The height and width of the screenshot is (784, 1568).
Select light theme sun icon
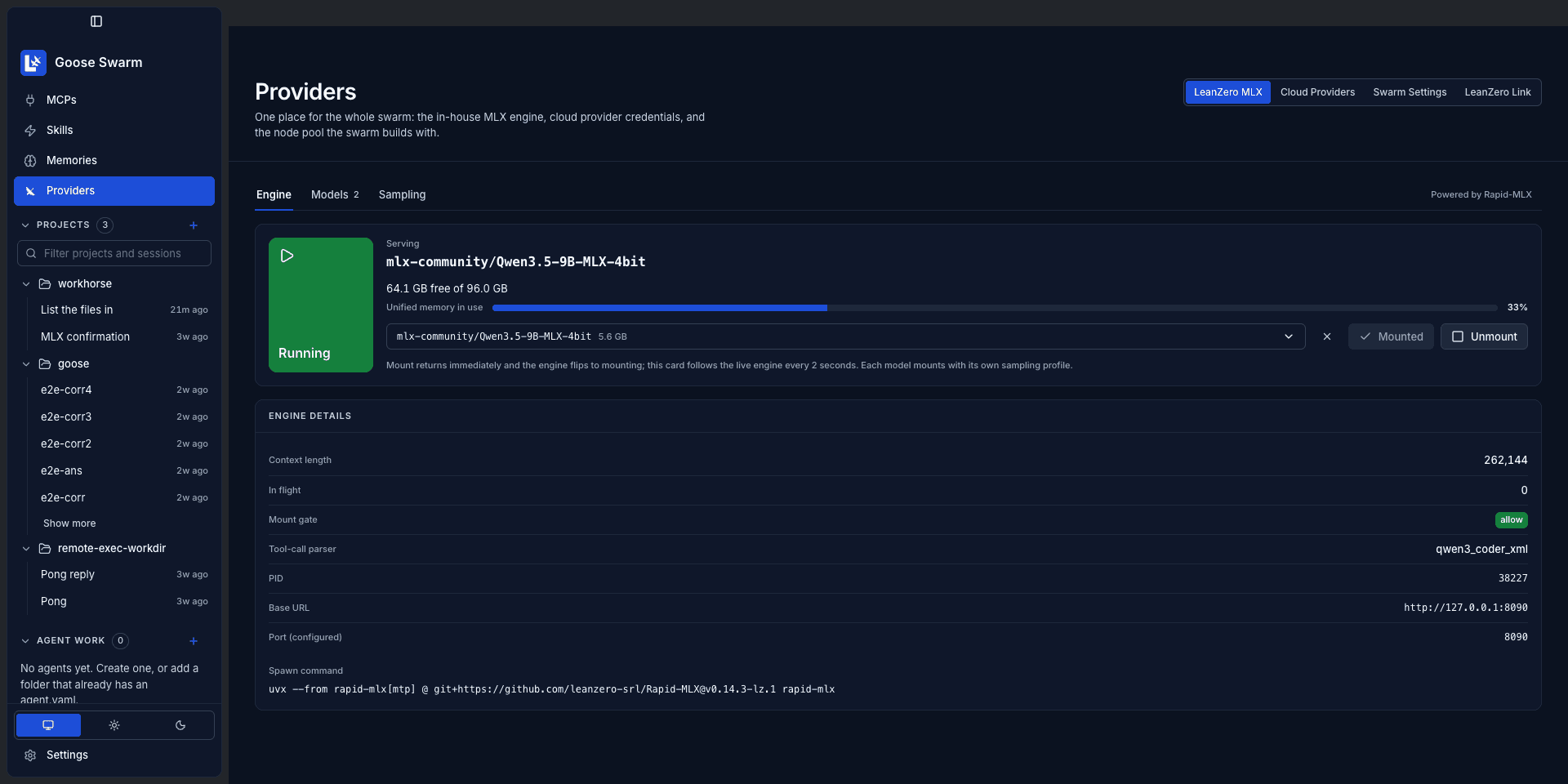click(114, 725)
